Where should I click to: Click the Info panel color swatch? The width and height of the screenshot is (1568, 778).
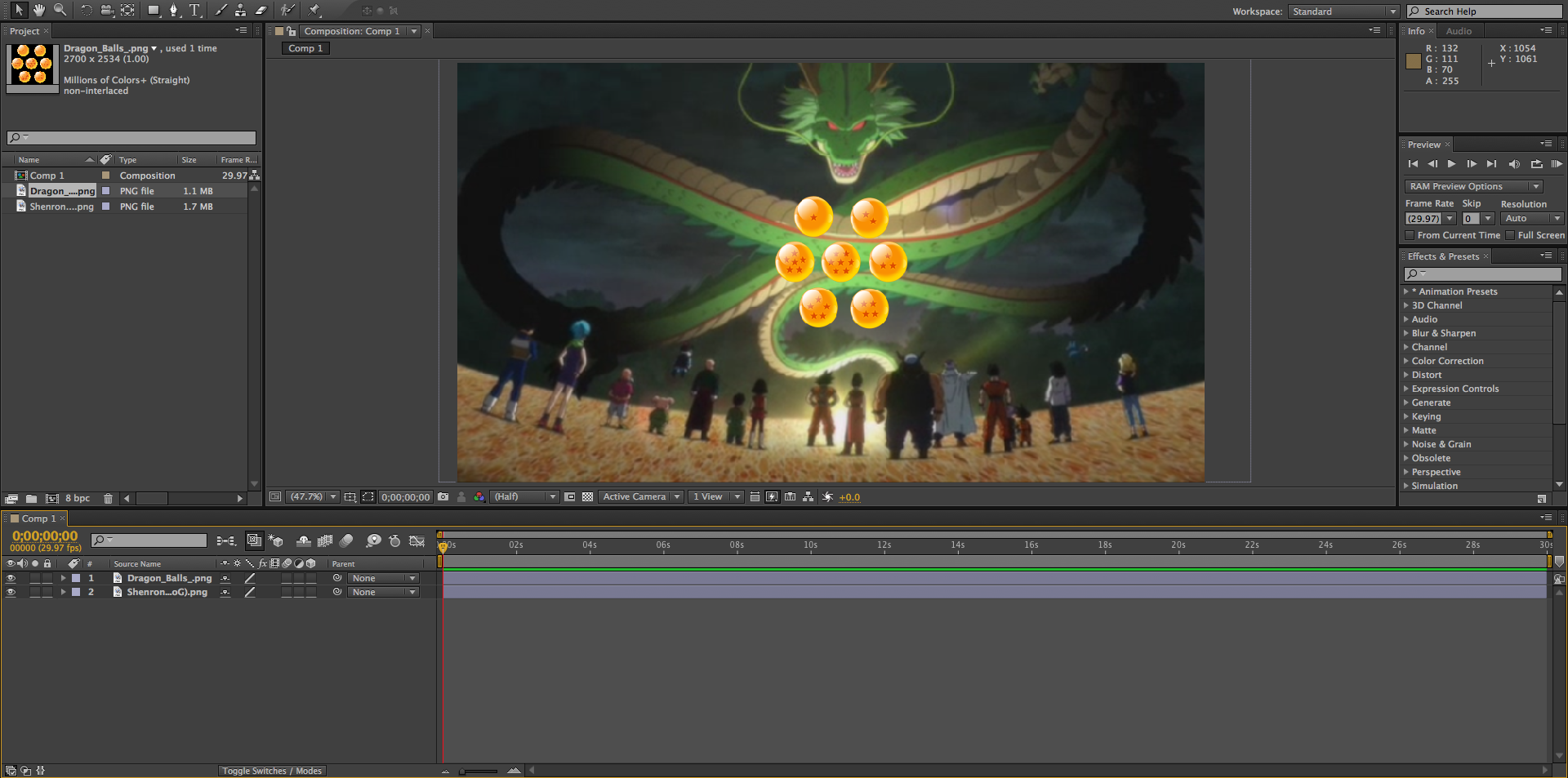1414,61
